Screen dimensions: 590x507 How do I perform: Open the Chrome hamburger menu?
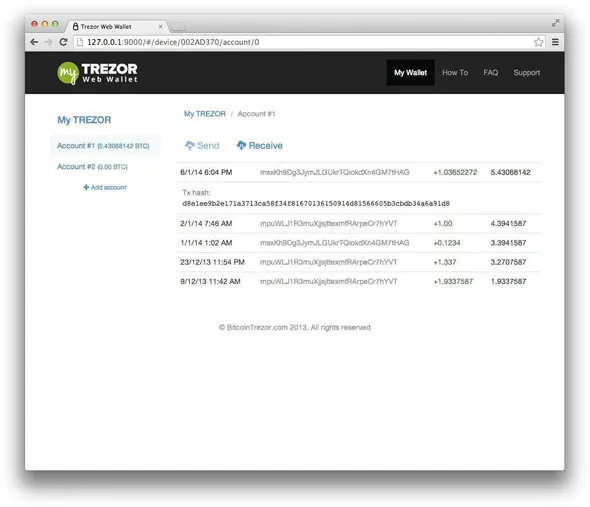click(555, 42)
